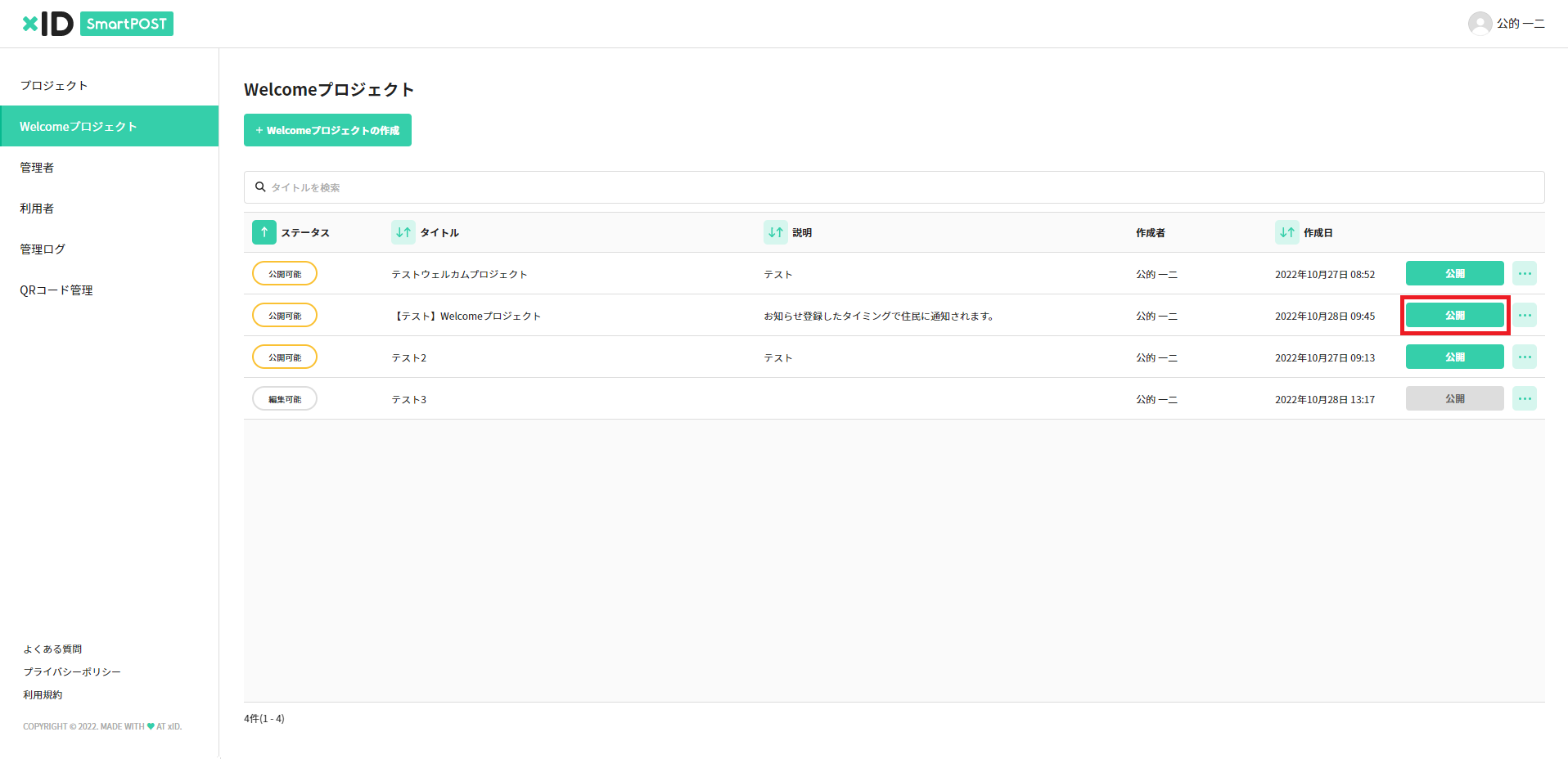Publish テスト2 with 公開 button

point(1454,357)
